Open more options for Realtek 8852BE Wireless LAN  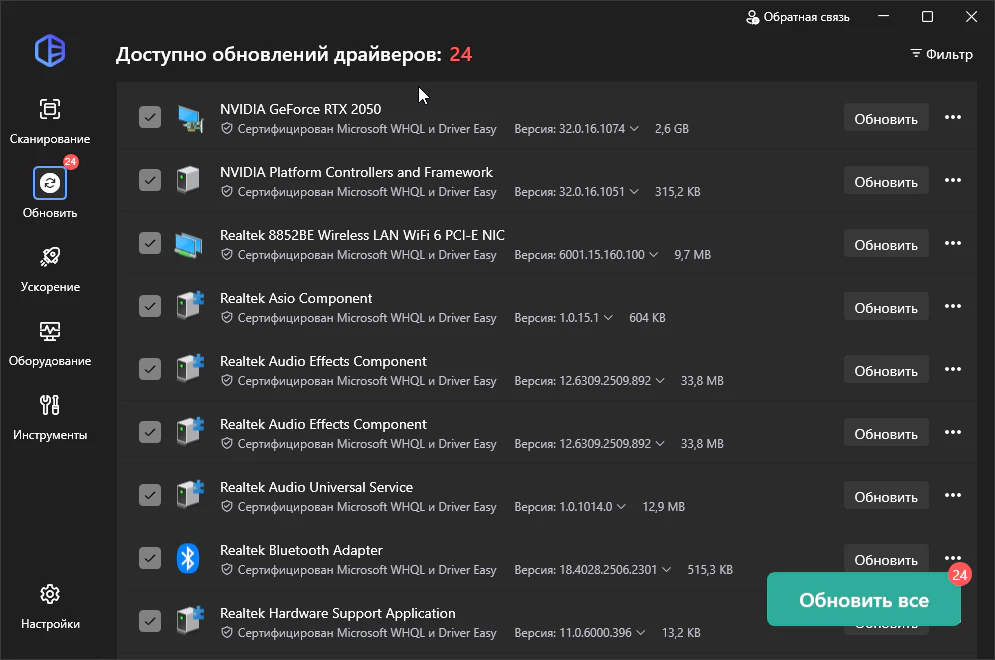(952, 243)
